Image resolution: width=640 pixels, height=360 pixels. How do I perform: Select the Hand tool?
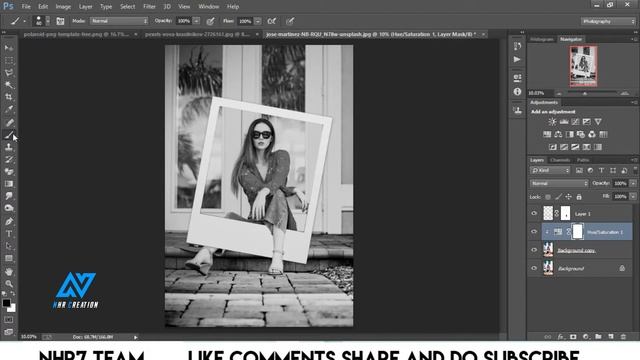tap(9, 271)
